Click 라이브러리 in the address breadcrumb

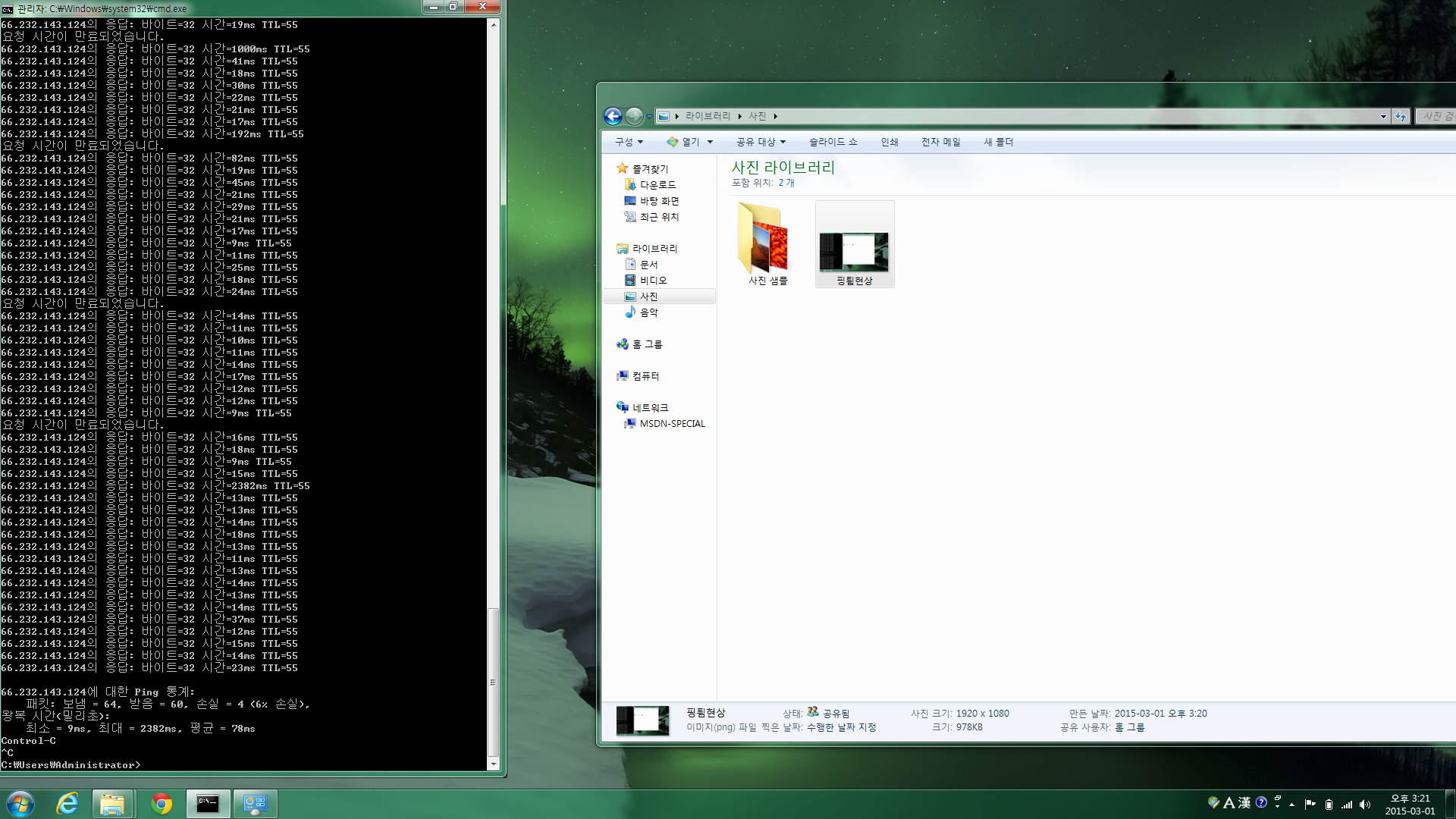[708, 116]
